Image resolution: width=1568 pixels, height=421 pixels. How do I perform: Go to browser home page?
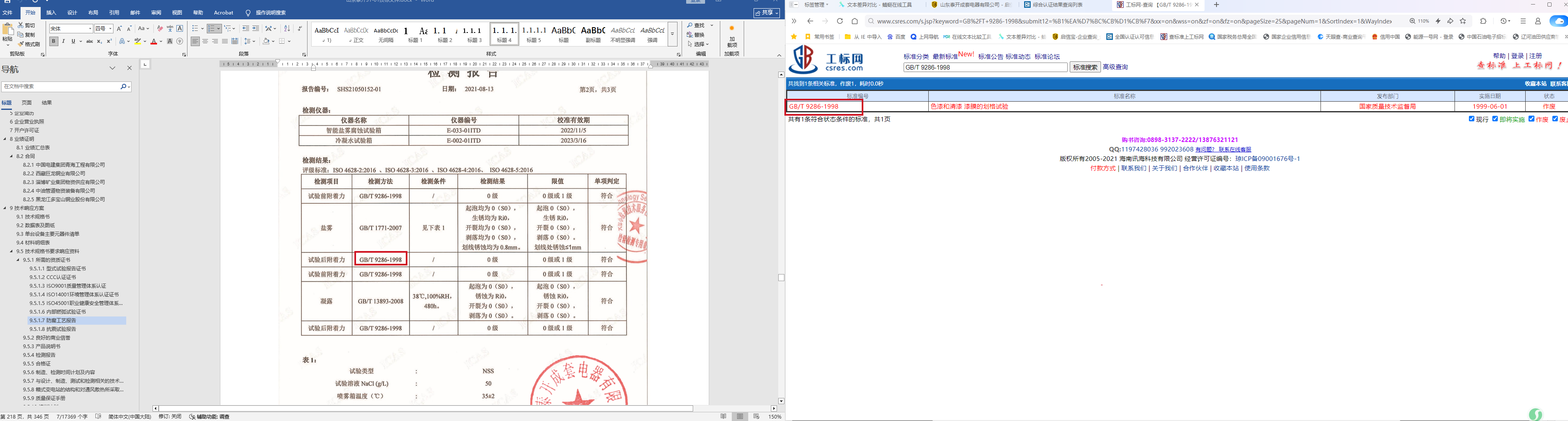(855, 21)
